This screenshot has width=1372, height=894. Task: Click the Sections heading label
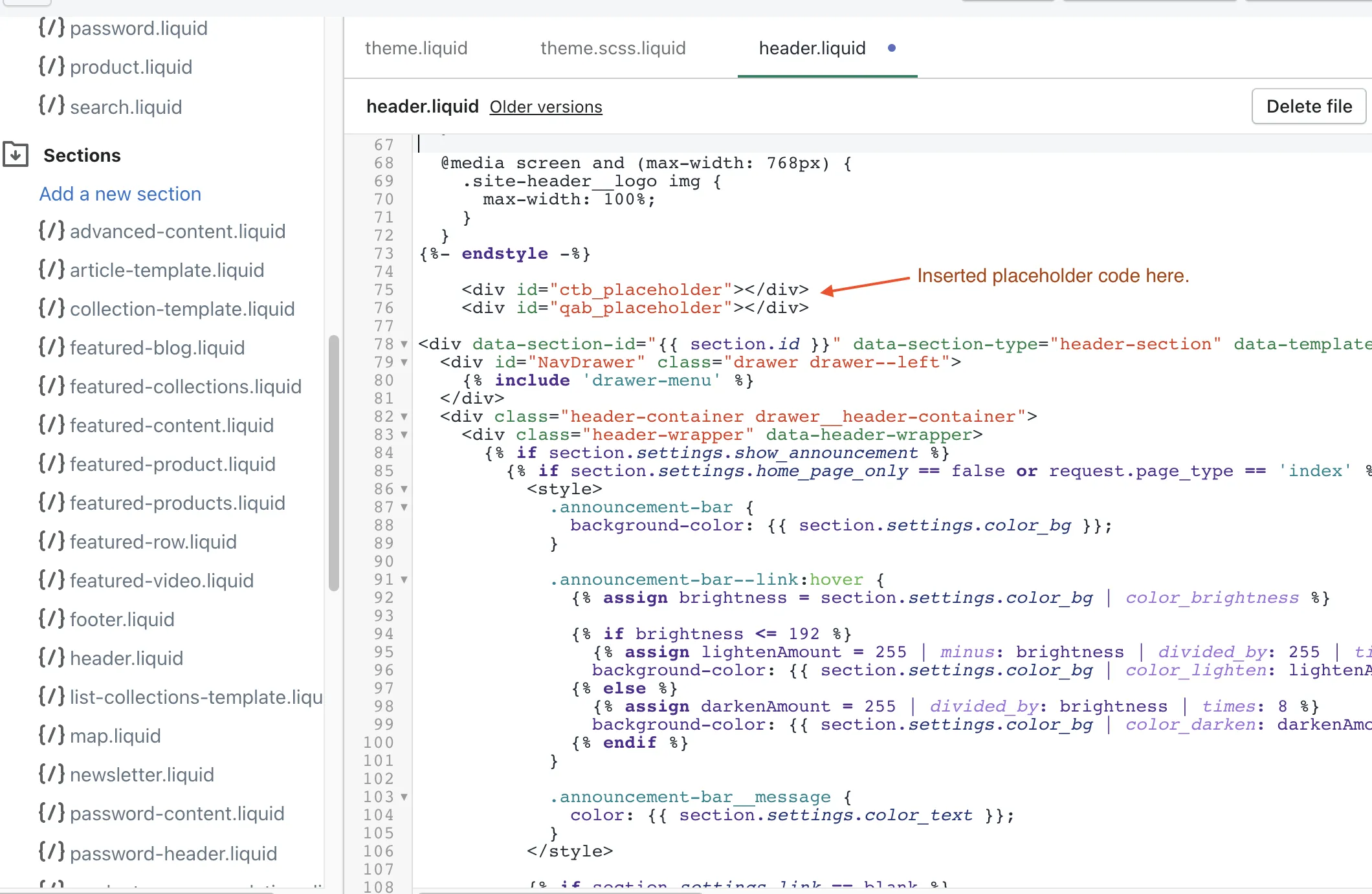coord(82,155)
